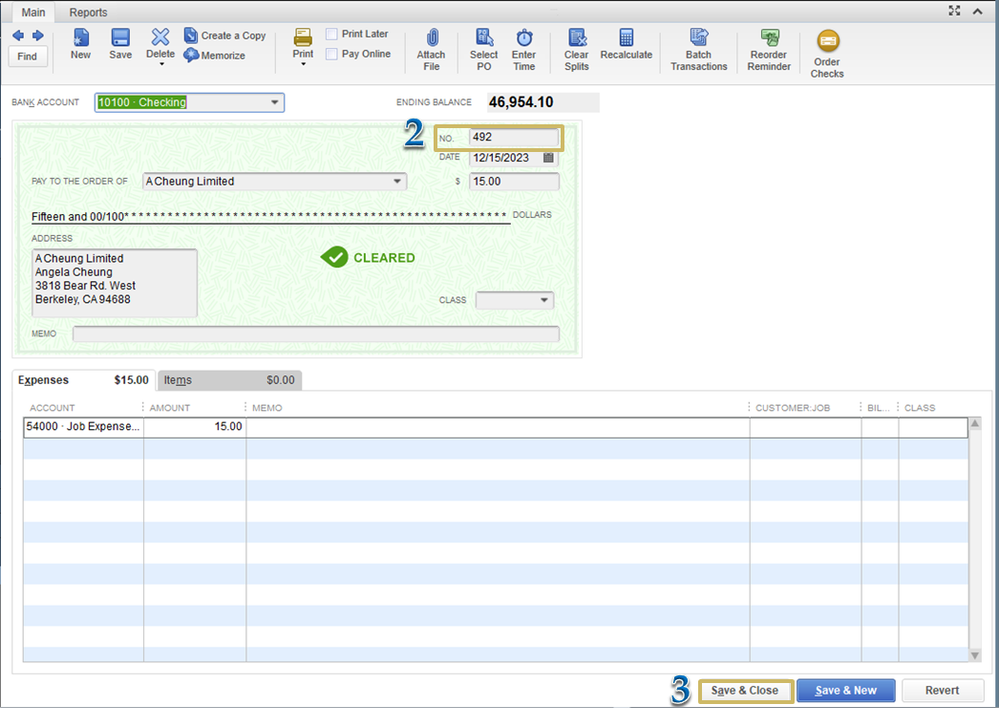Open the date calendar picker
999x708 pixels.
pyautogui.click(x=549, y=157)
